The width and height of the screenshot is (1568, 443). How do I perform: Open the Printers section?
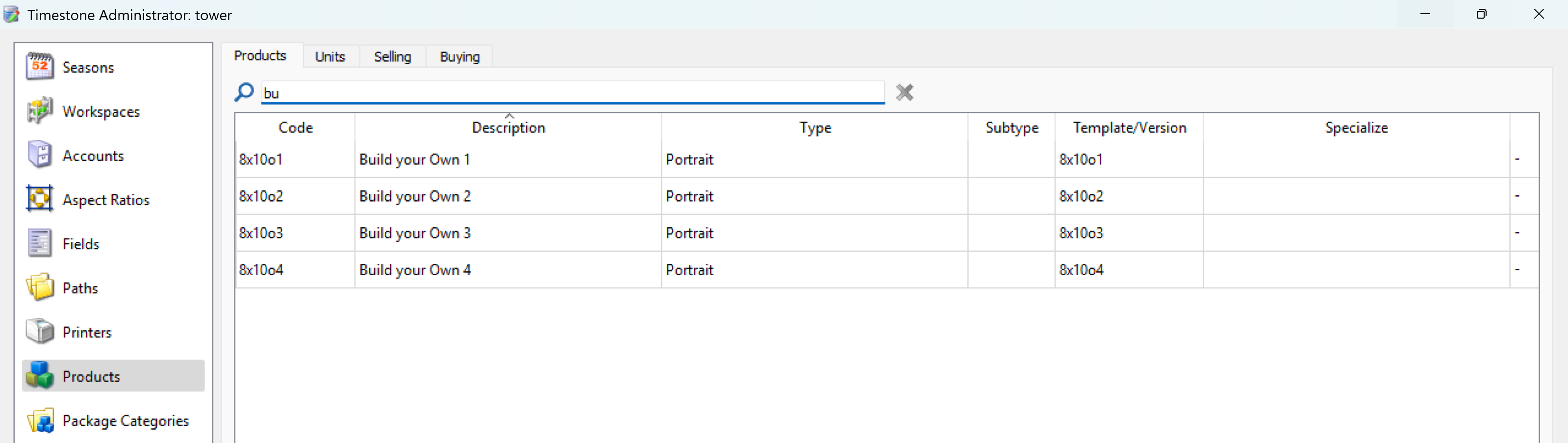[86, 332]
